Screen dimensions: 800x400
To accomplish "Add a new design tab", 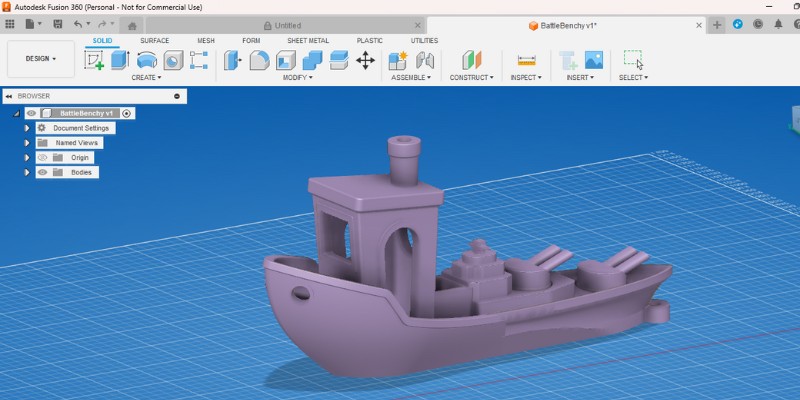I will pos(717,25).
